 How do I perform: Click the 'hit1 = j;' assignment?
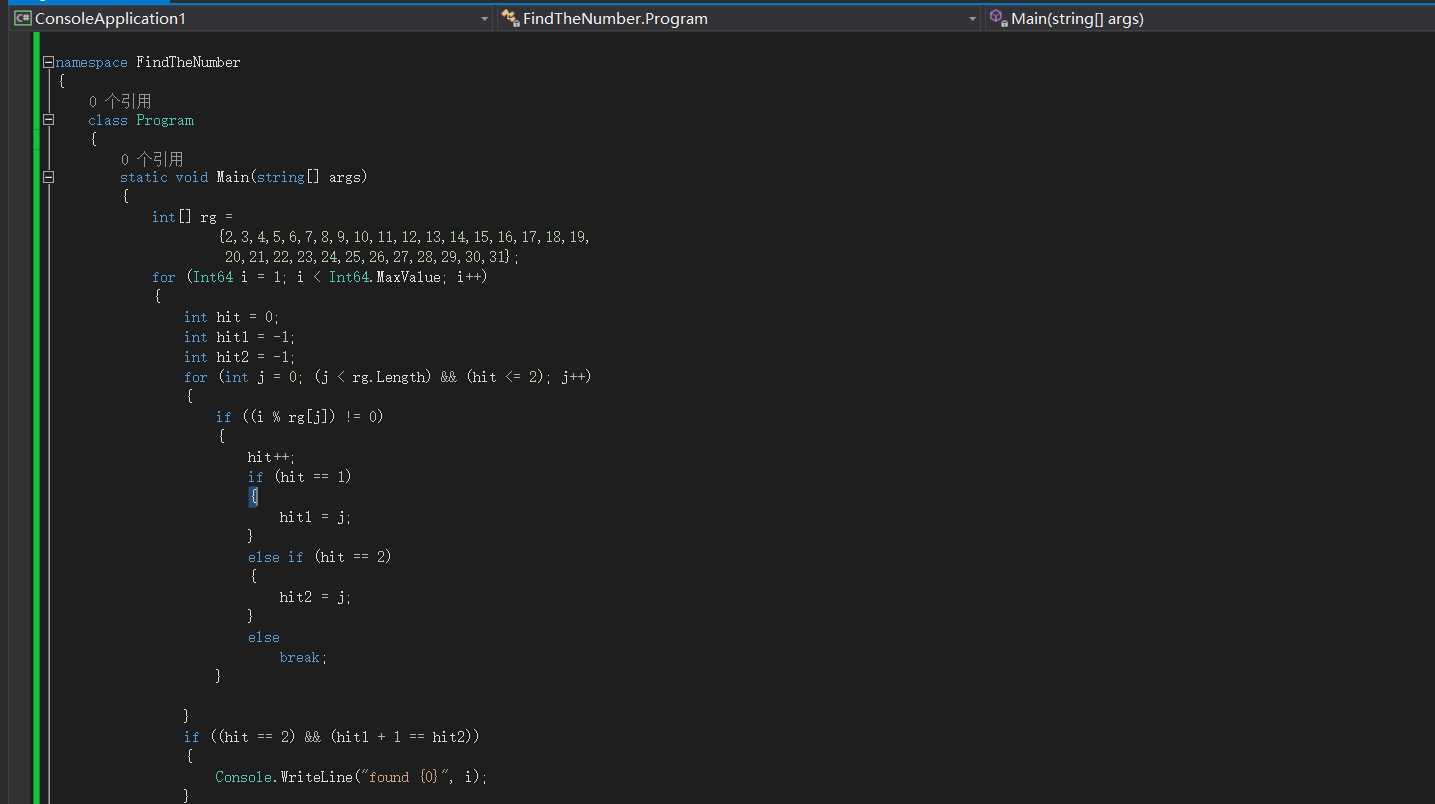tap(316, 517)
